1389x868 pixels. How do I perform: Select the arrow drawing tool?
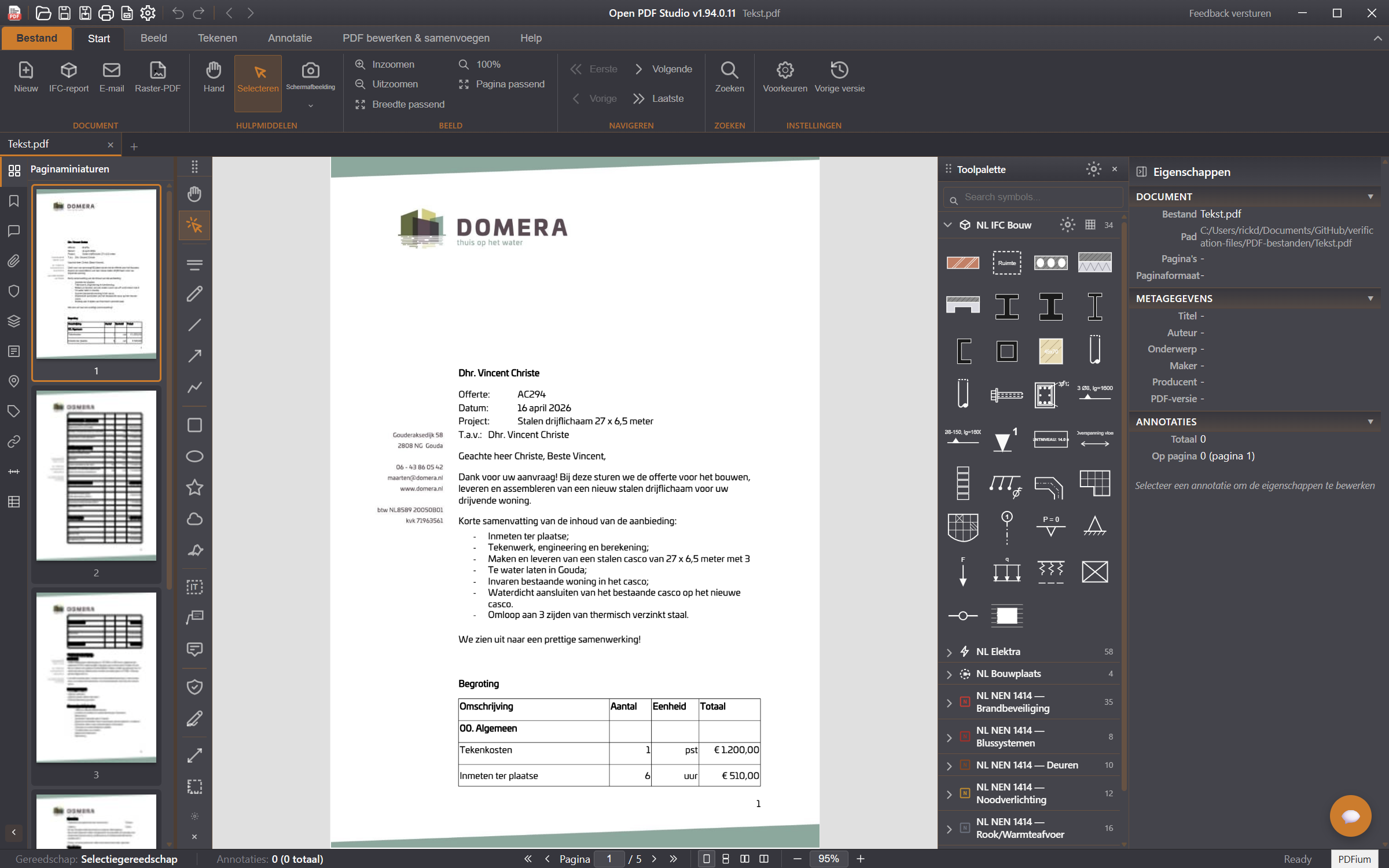[194, 355]
